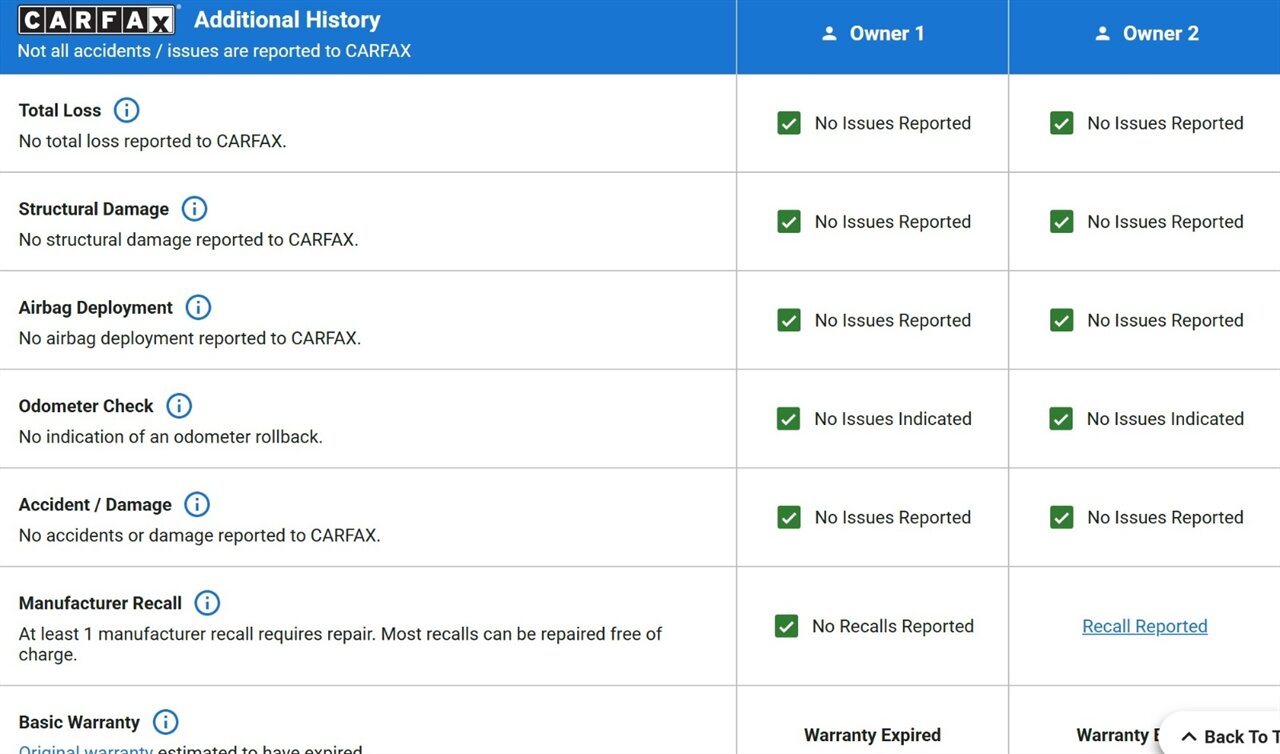Click the Back To Top chevron arrow
This screenshot has height=754, width=1280.
tap(1189, 737)
